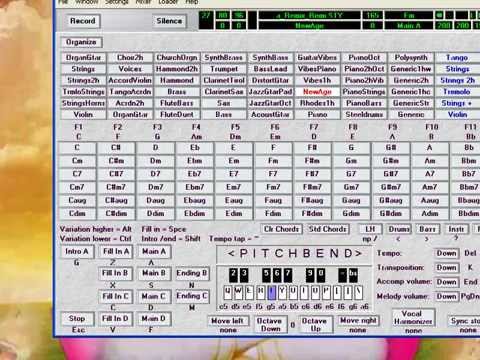The image size is (480, 360).
Task: Play Ending C
Action: 192,296
